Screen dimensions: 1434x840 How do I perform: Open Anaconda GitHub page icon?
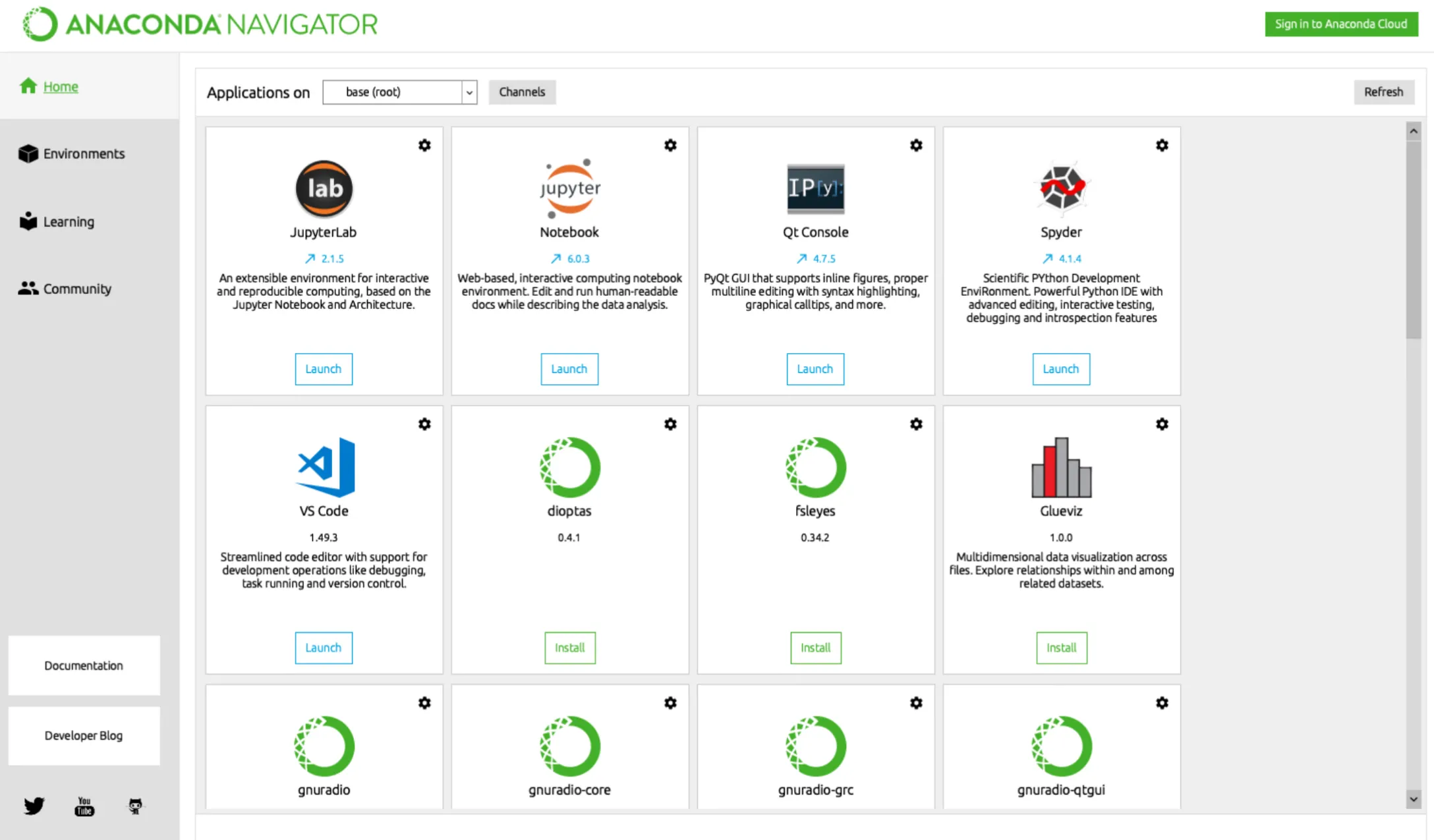pos(135,806)
